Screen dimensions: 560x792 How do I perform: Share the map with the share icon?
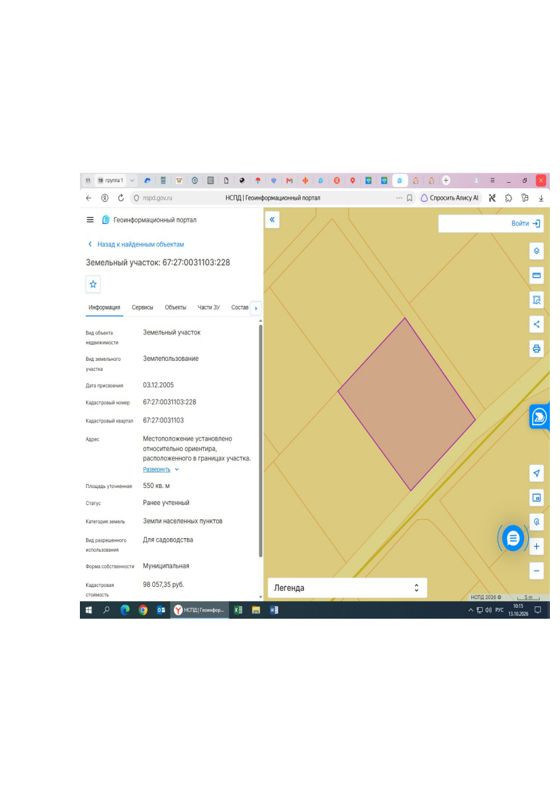point(536,324)
